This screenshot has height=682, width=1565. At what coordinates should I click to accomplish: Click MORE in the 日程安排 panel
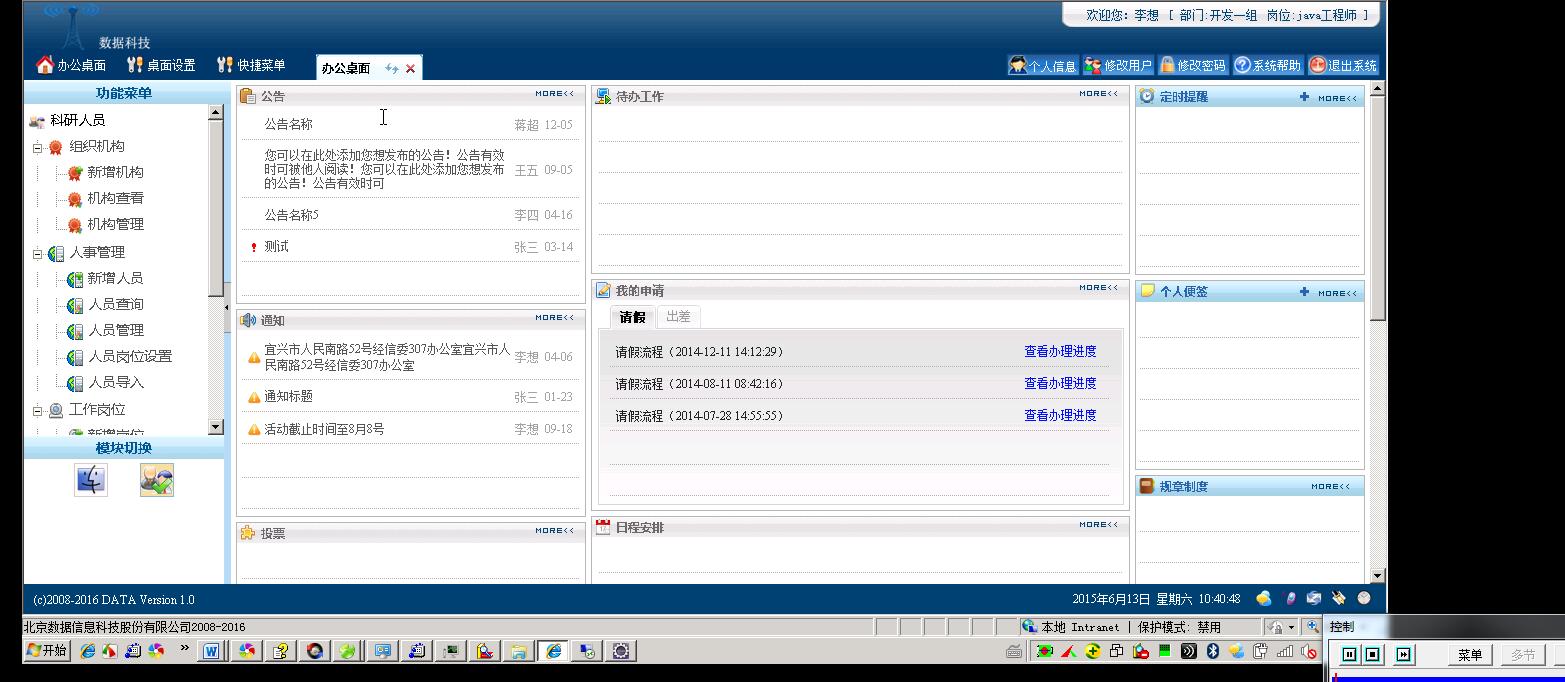(1098, 525)
